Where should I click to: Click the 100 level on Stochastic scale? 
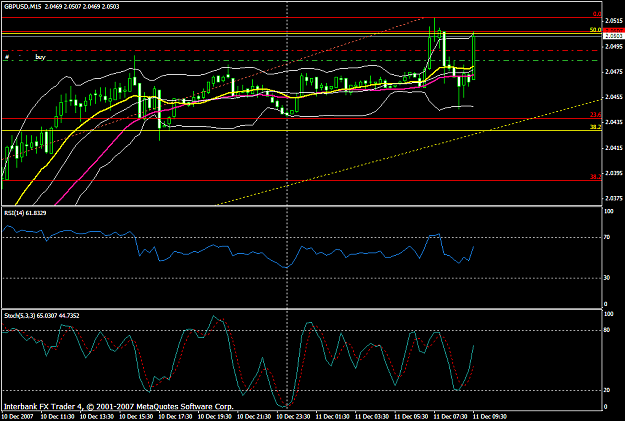(609, 314)
